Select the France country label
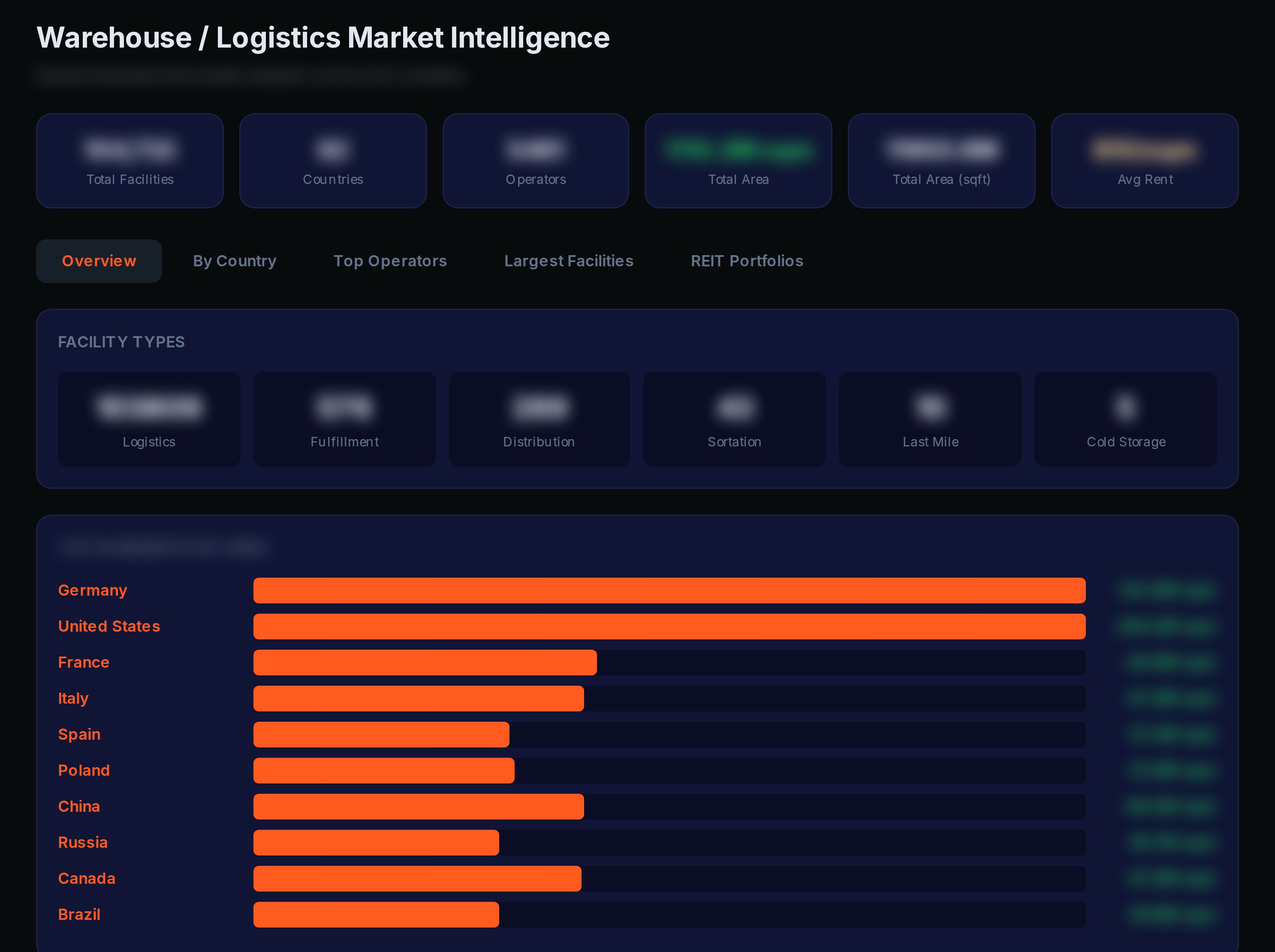 click(x=84, y=663)
